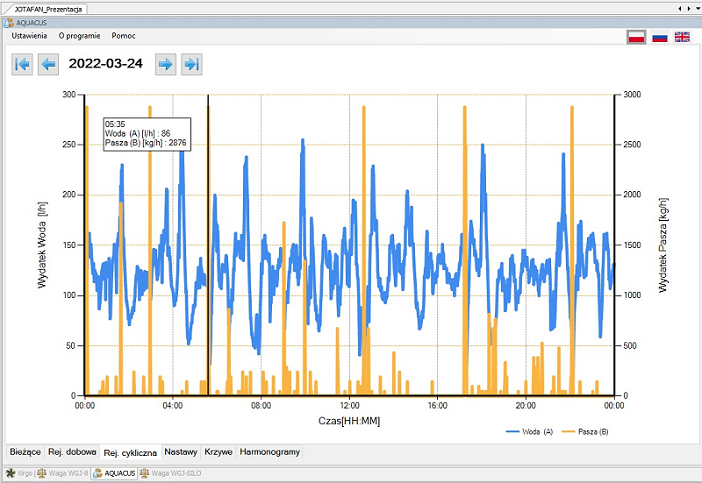The width and height of the screenshot is (702, 483).
Task: Open the Waga WGJ-8 module tab
Action: [x=63, y=473]
